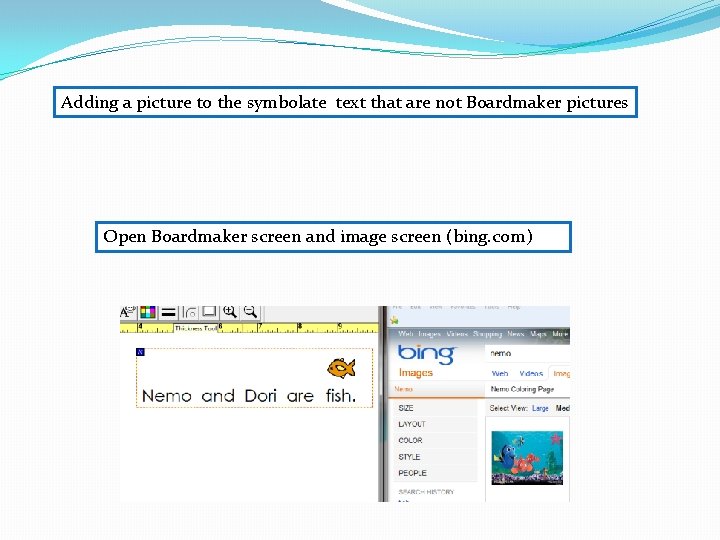Click the blue N marker on symbolate box
This screenshot has width=720, height=540.
pos(141,352)
